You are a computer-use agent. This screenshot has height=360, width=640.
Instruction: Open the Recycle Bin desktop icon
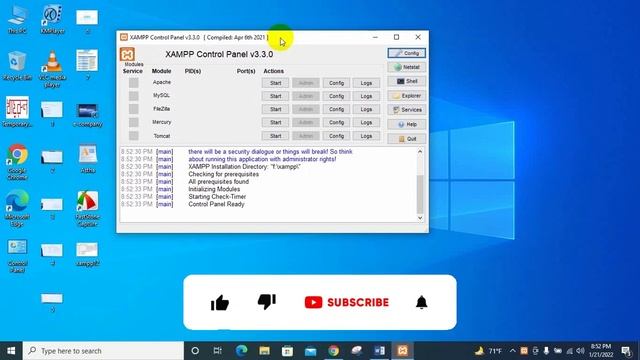(17, 66)
